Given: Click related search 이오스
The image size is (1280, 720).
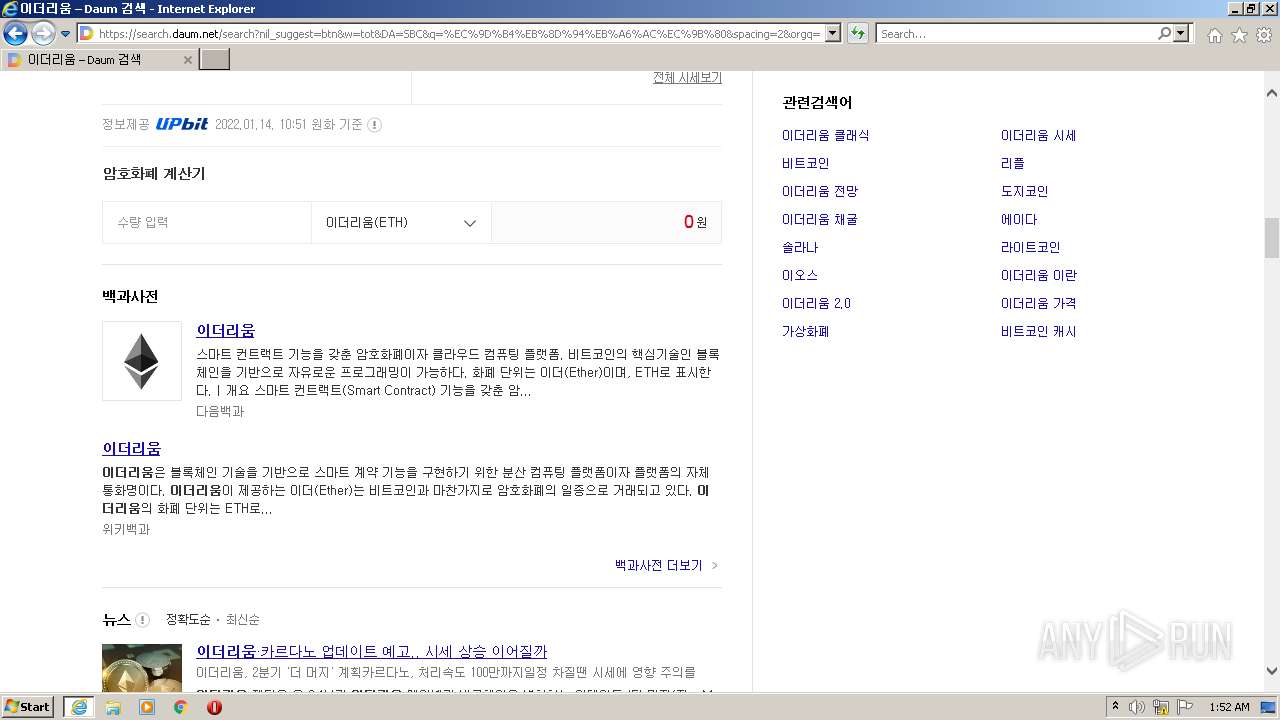Looking at the screenshot, I should pyautogui.click(x=800, y=275).
